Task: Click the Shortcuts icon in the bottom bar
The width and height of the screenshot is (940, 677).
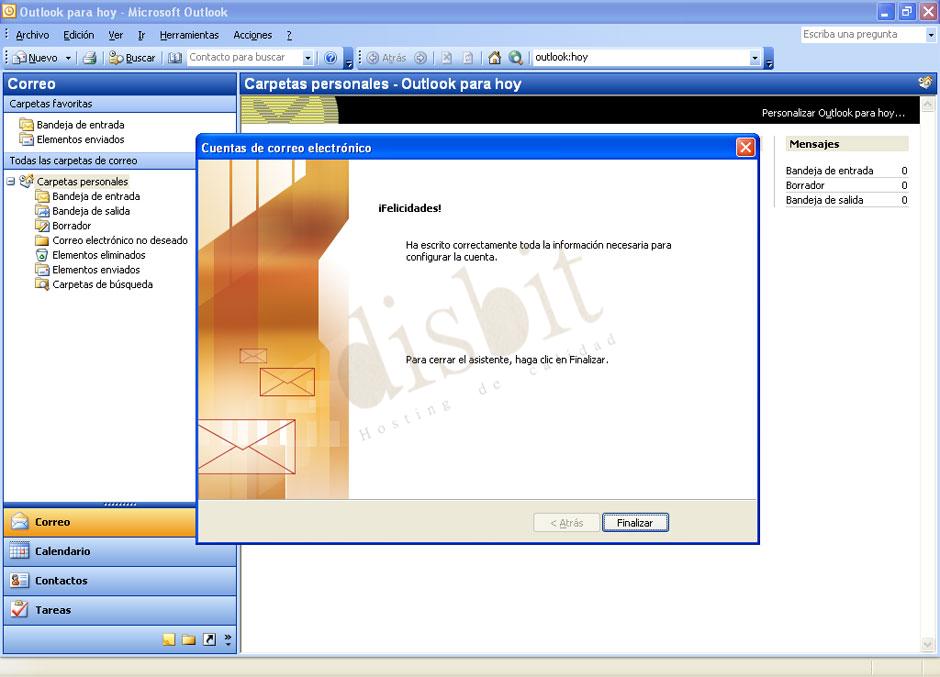Action: [x=208, y=638]
